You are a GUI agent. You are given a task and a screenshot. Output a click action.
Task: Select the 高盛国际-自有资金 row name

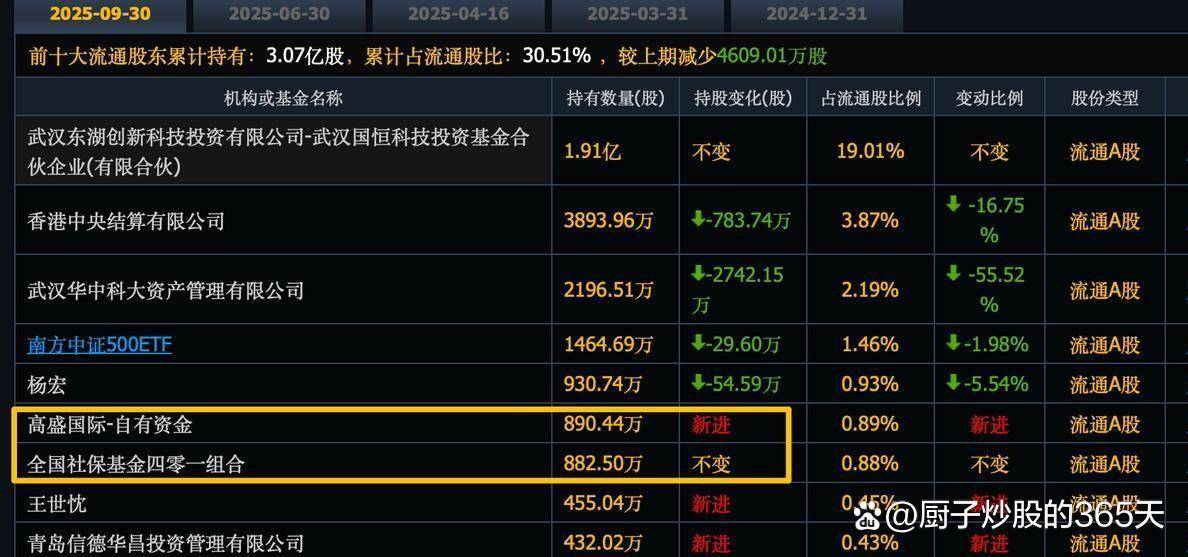[x=110, y=424]
